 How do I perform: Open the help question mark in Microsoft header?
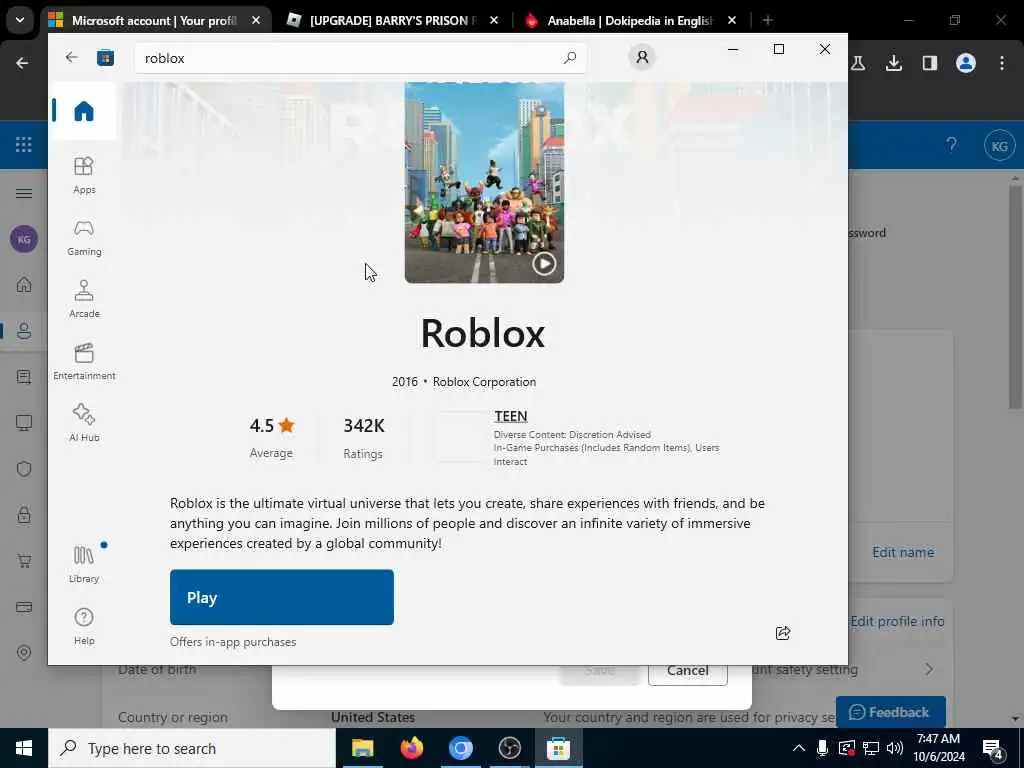click(952, 144)
